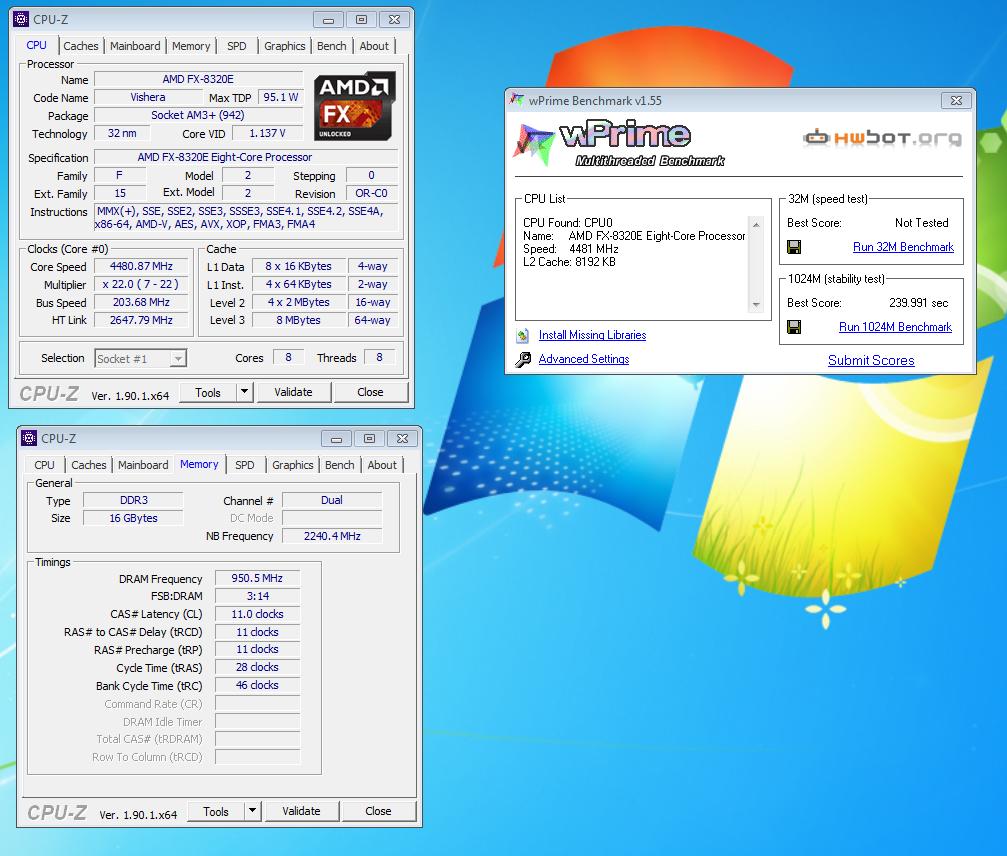Click the 1024M Best Score 239.991 sec

pos(918,302)
